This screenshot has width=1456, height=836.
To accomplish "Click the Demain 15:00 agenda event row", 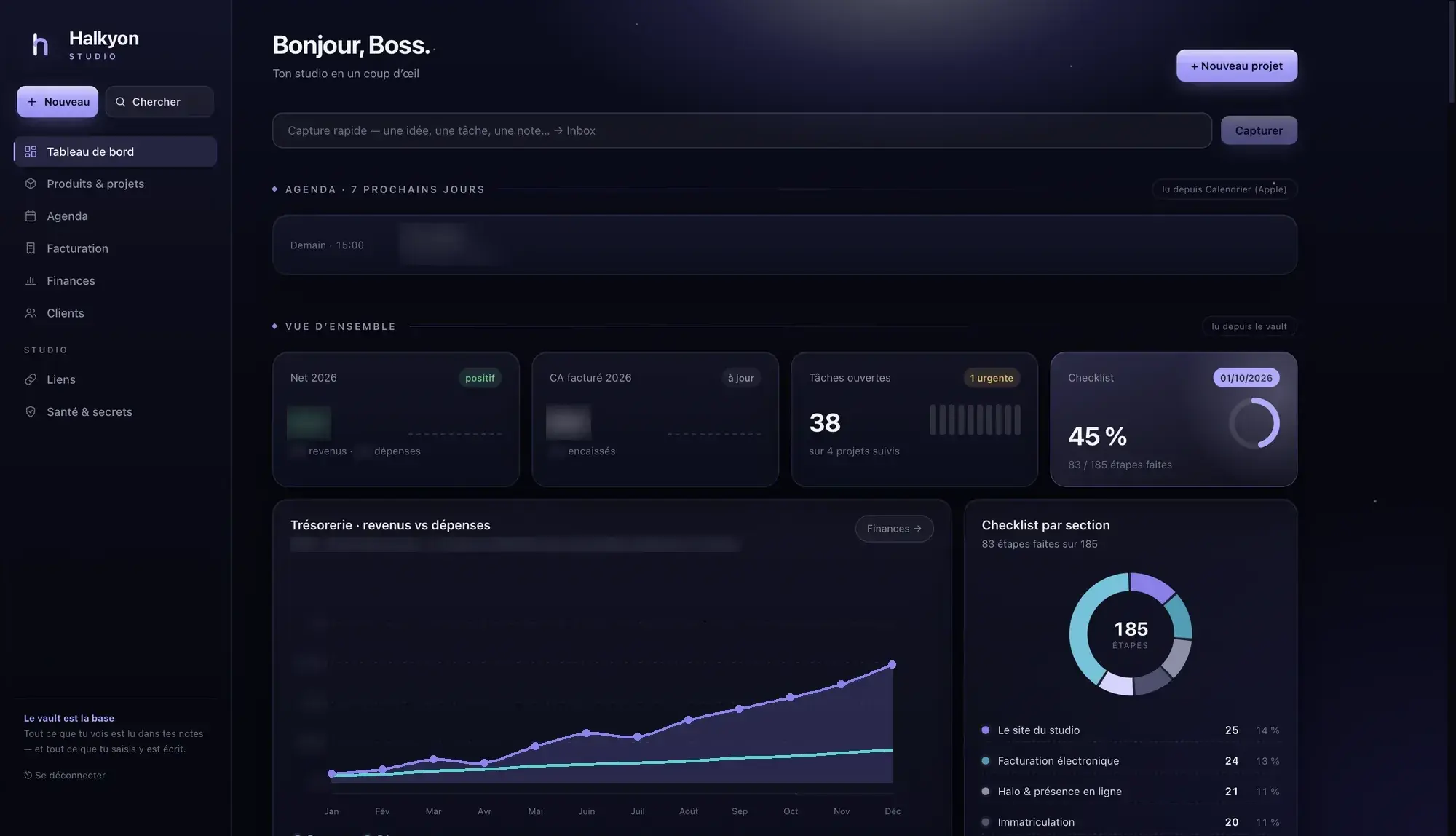I will click(x=785, y=245).
